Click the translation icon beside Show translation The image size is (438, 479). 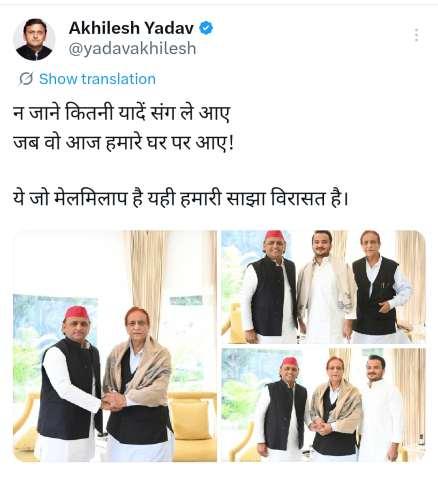click(26, 79)
